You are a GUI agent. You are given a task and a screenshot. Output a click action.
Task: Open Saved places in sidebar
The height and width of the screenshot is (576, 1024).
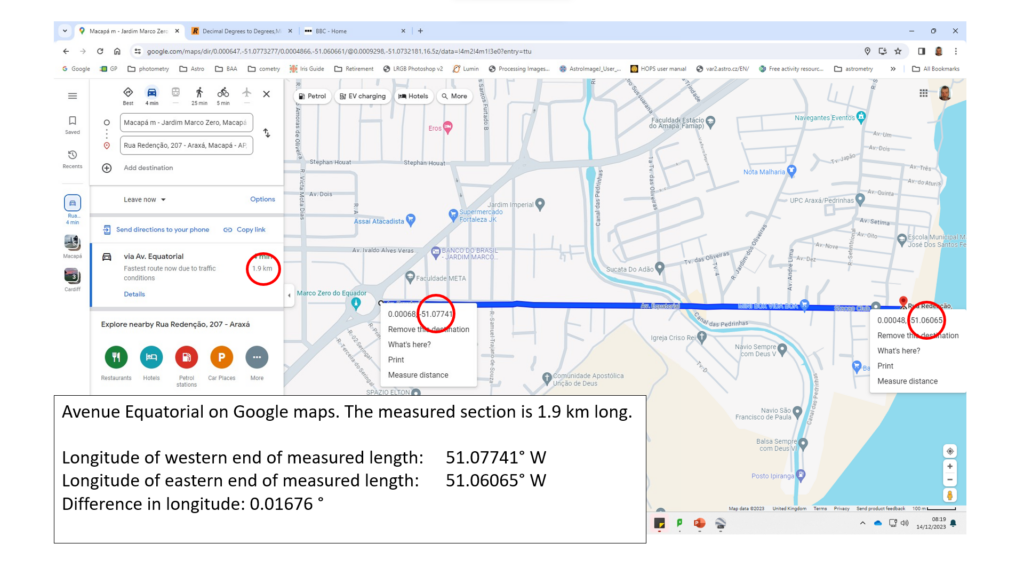click(72, 124)
